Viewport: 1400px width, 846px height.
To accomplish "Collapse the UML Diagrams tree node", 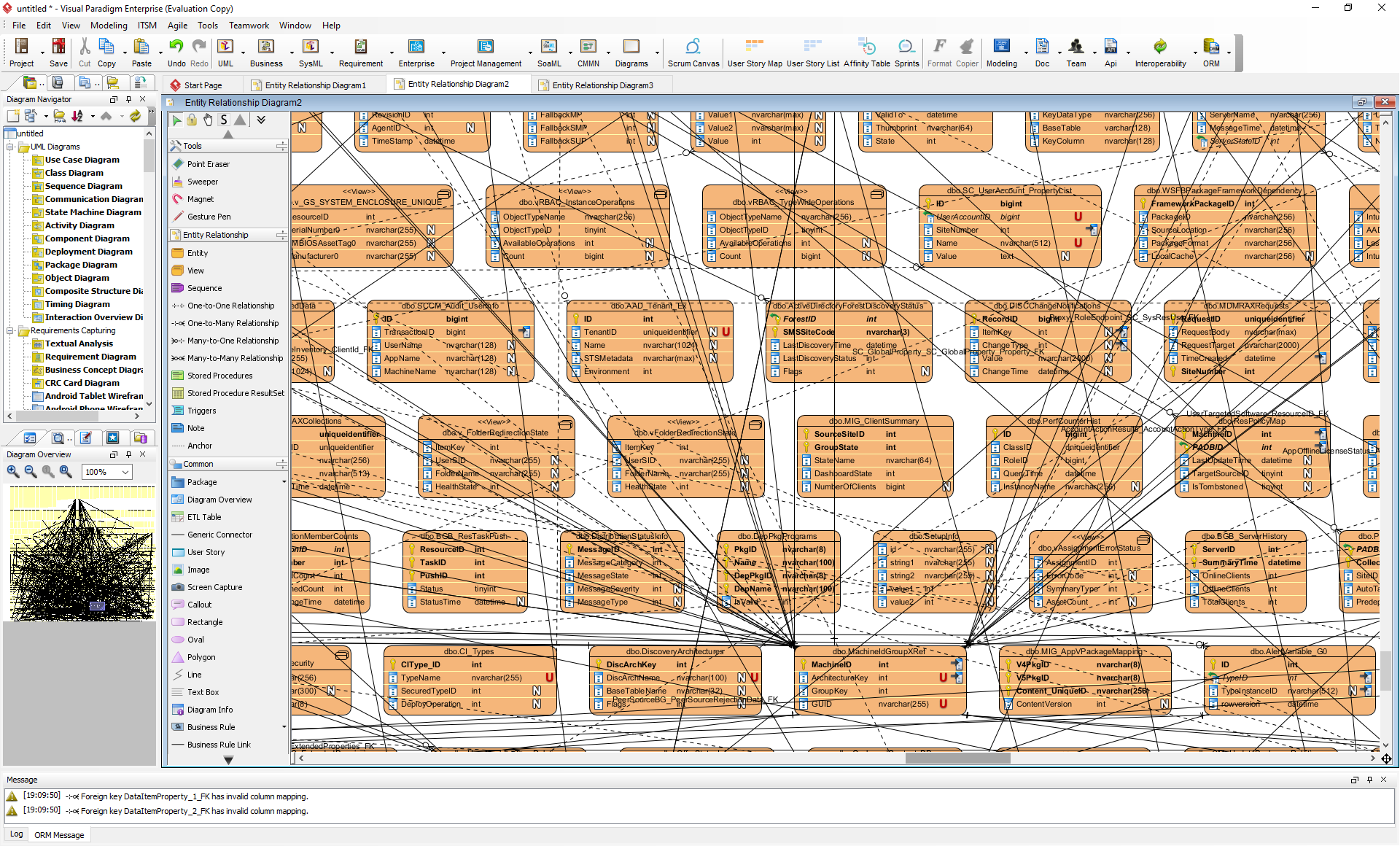I will pyautogui.click(x=11, y=147).
